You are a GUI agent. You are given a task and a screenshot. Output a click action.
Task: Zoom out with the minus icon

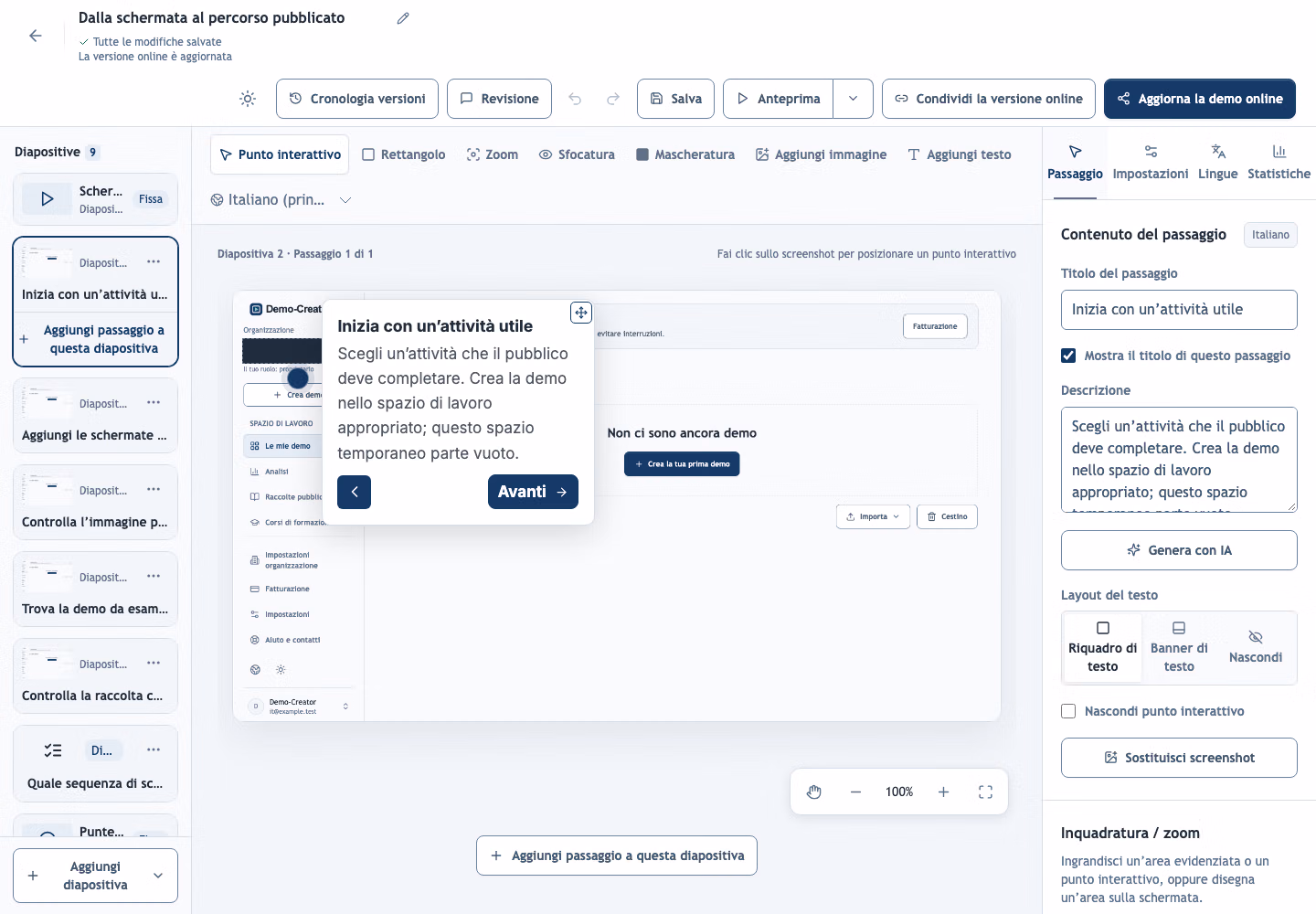click(x=855, y=792)
